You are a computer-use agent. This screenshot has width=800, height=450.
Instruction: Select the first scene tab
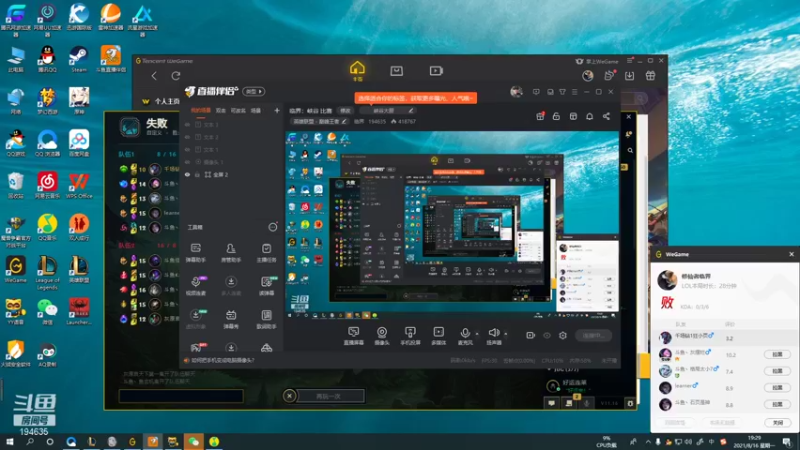click(201, 110)
